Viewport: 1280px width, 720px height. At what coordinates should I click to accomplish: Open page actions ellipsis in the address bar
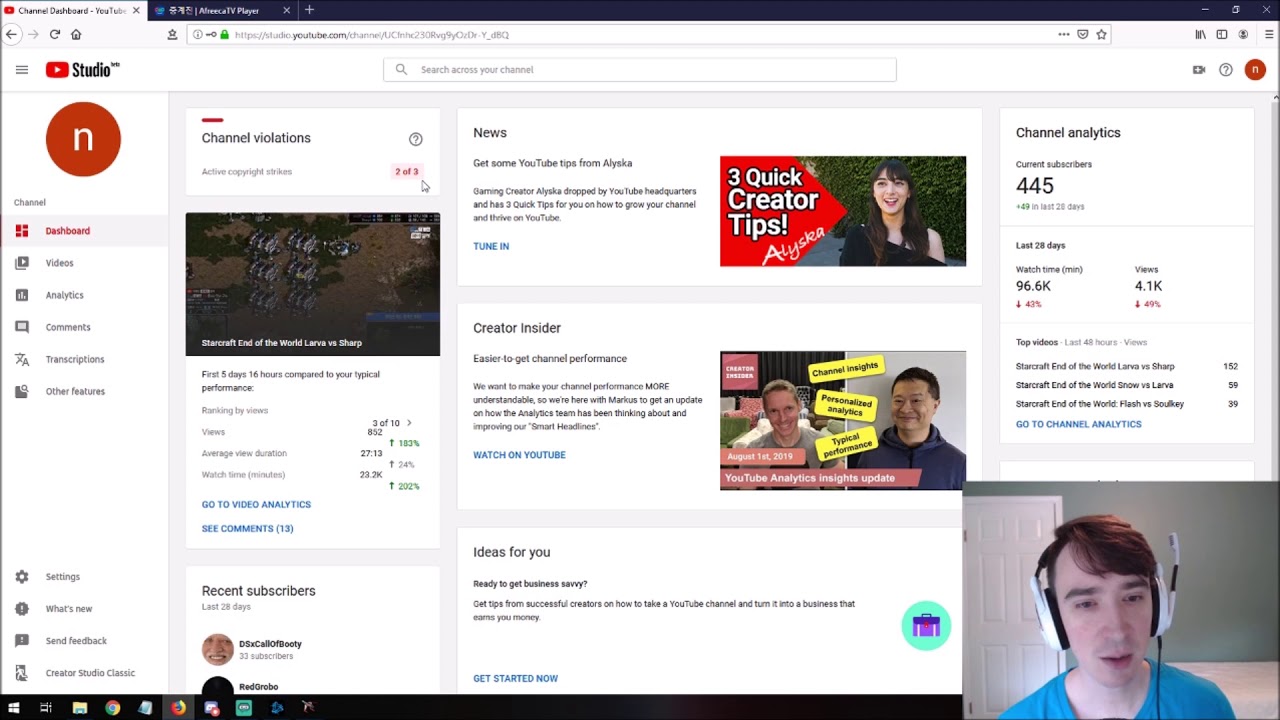pos(1063,34)
